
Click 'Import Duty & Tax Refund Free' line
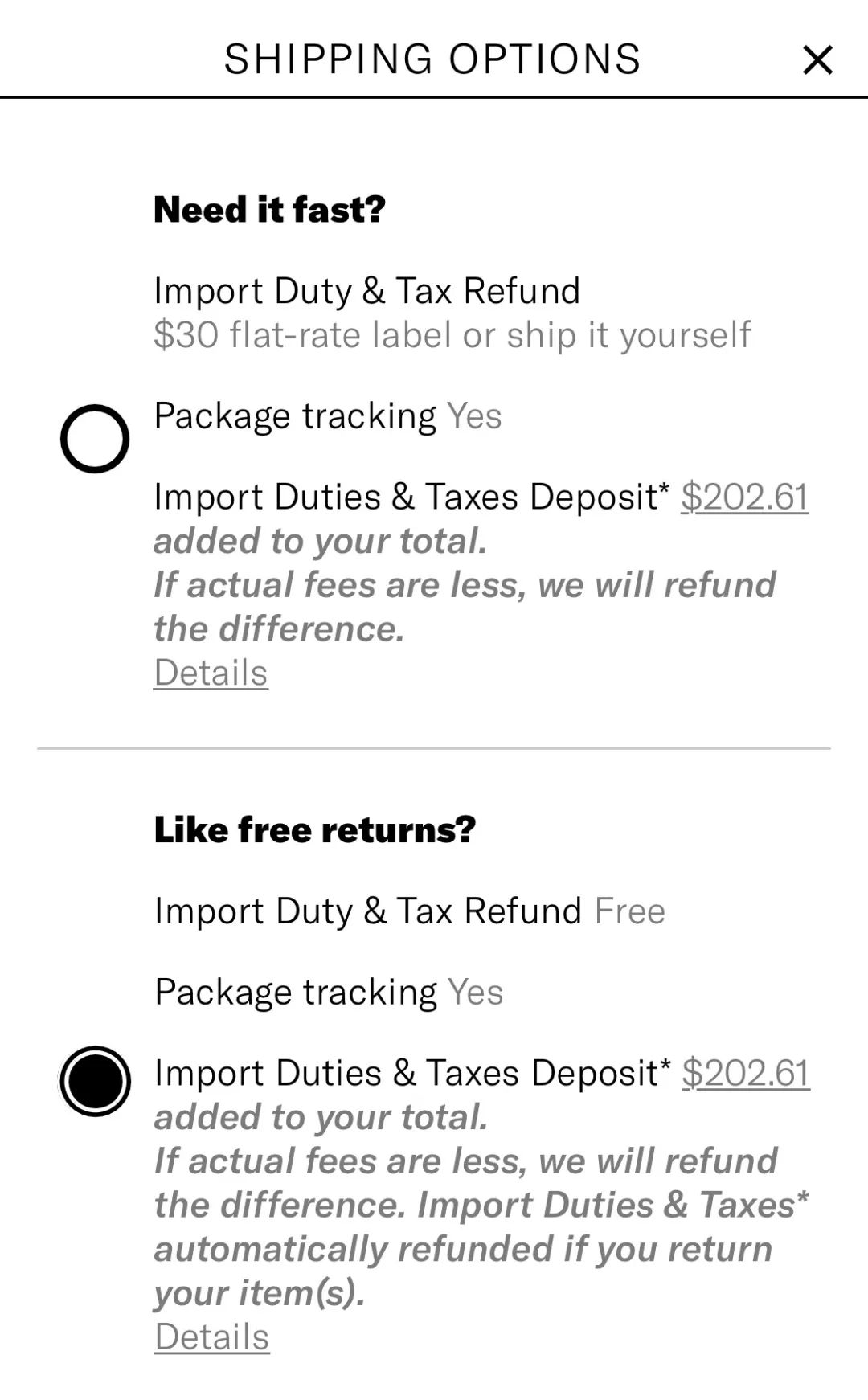click(x=409, y=911)
